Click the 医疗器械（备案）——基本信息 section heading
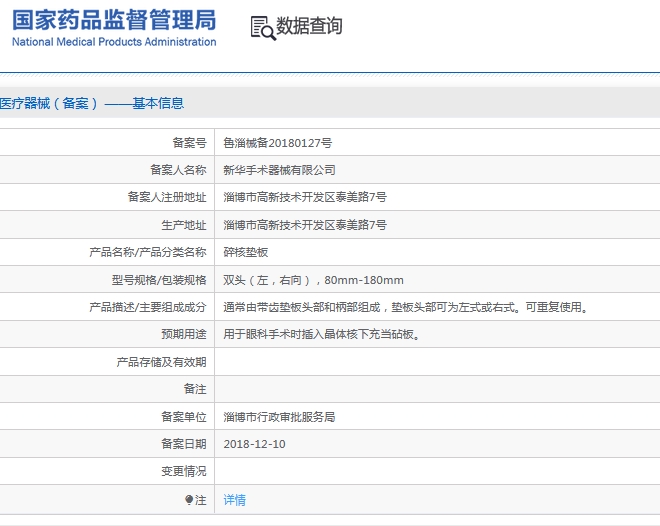The image size is (660, 526). coord(92,103)
